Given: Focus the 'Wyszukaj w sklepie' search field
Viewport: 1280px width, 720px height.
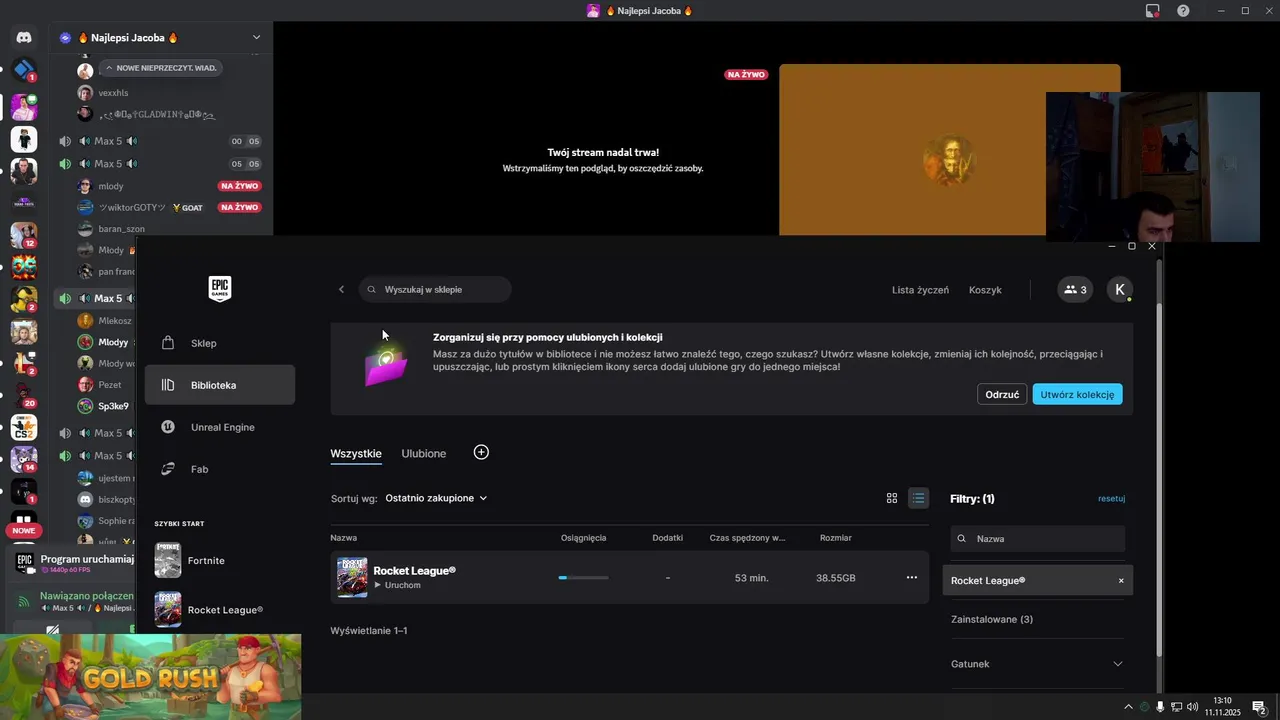Looking at the screenshot, I should 435,289.
